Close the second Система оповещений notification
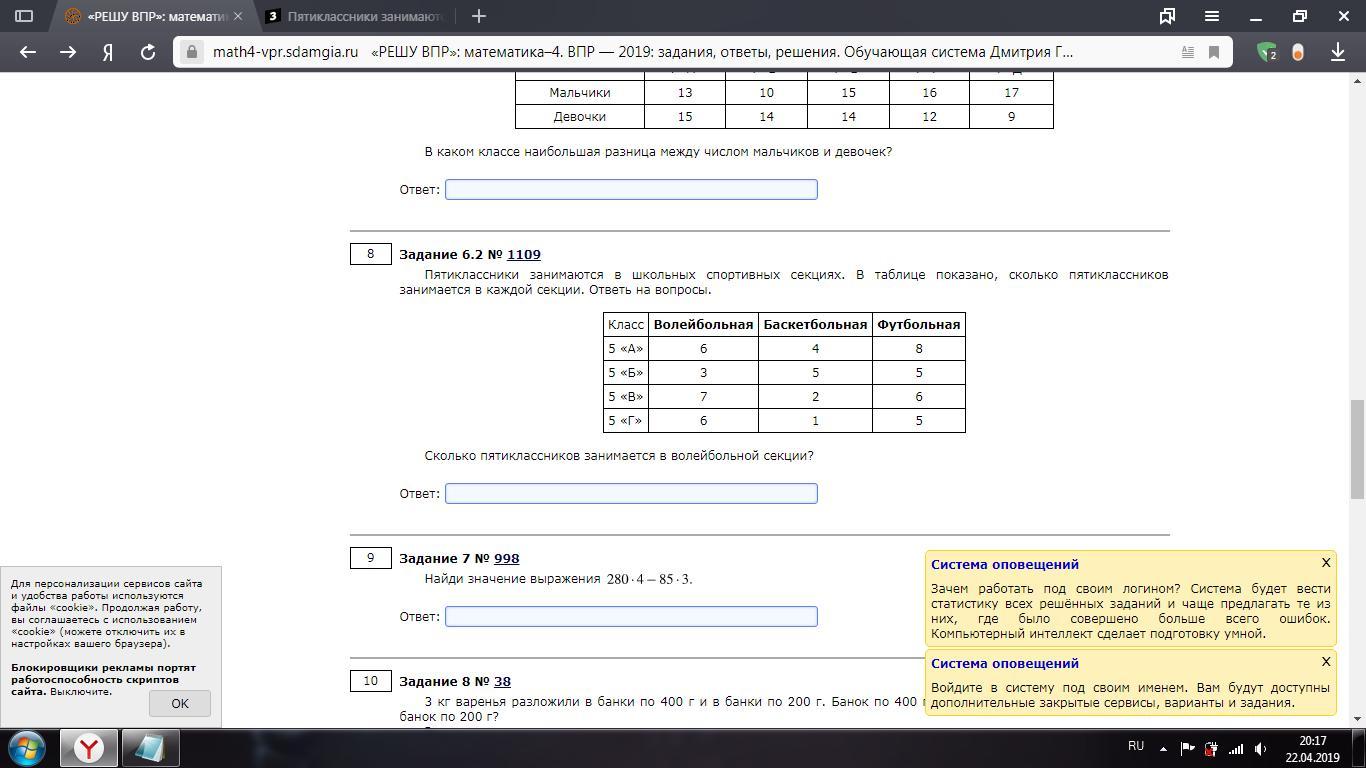 tap(1326, 661)
